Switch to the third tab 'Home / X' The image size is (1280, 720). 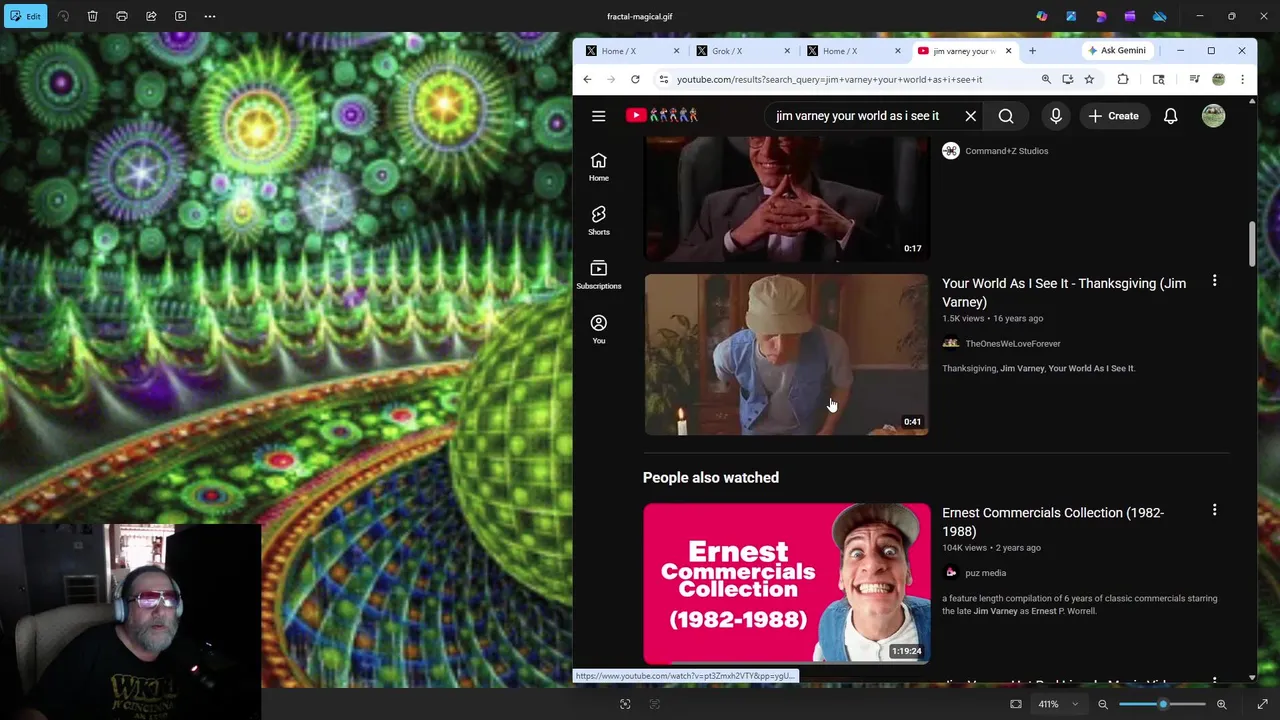tap(854, 51)
